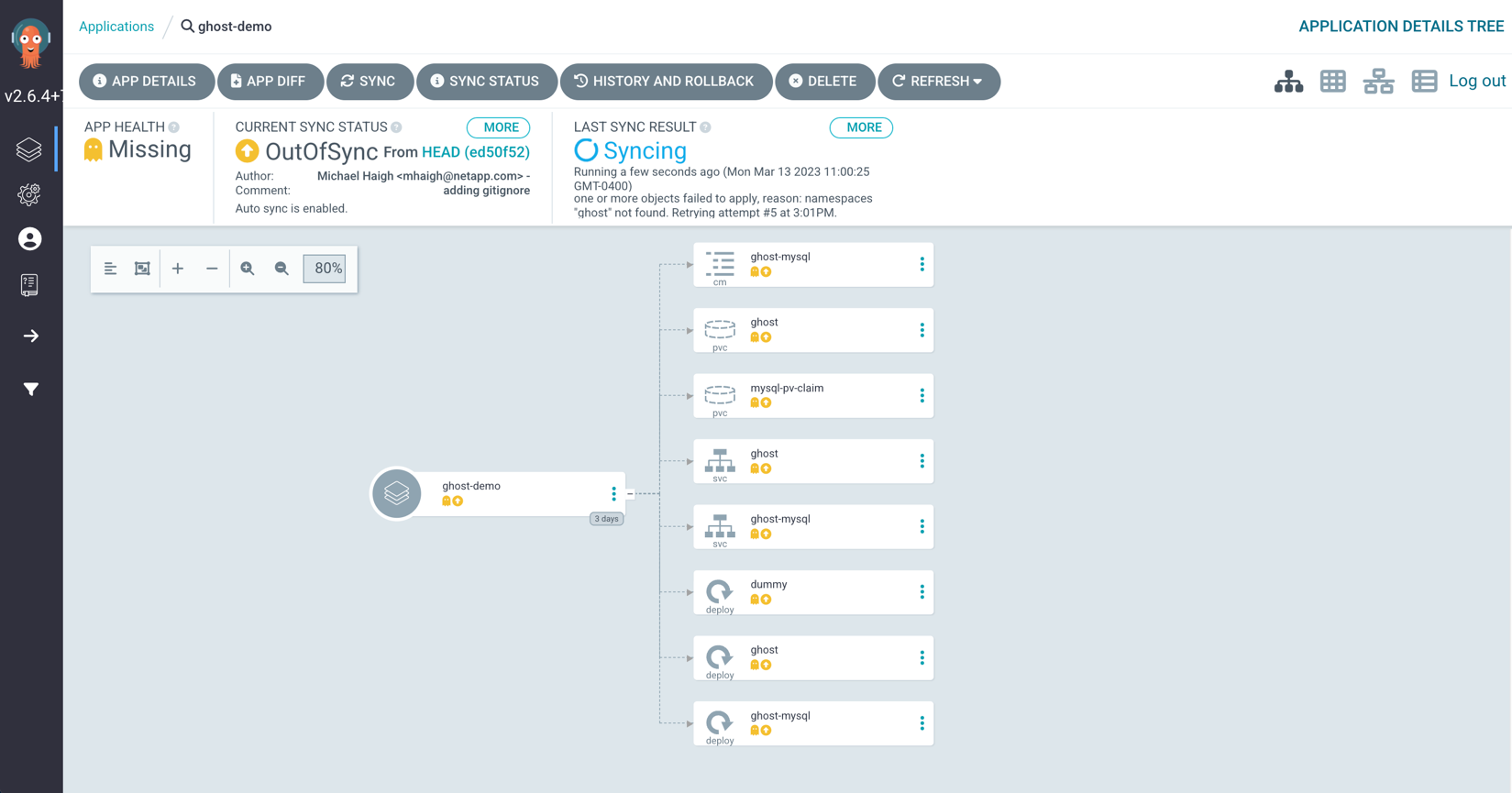The height and width of the screenshot is (793, 1512).
Task: Click OutOfSync status text
Action: coord(321,151)
